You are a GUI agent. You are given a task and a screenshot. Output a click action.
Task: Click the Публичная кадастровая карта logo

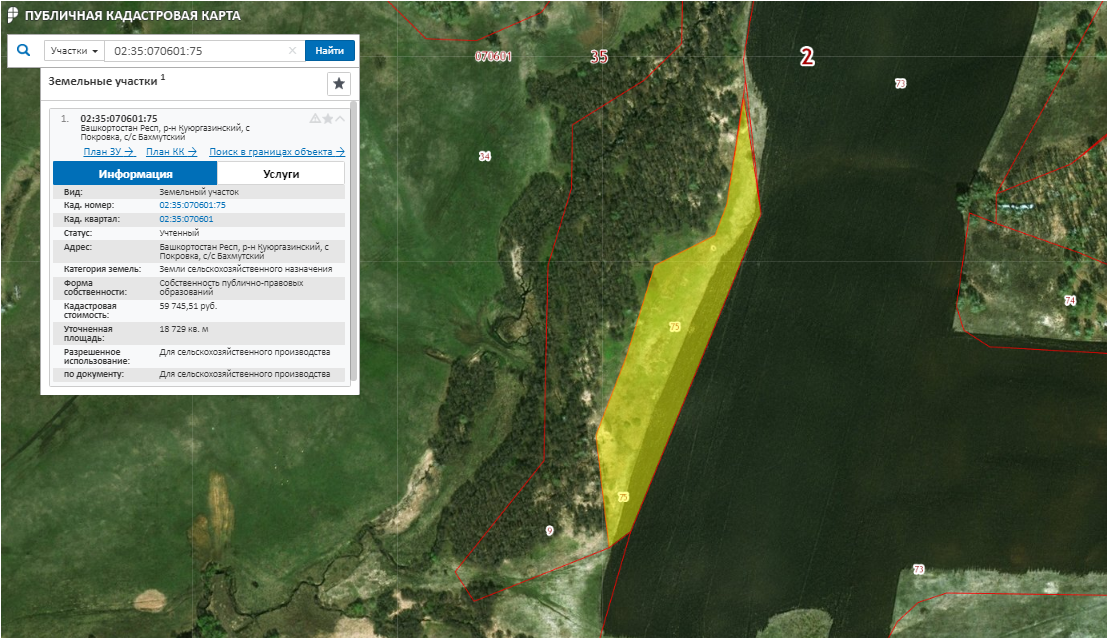(x=12, y=16)
